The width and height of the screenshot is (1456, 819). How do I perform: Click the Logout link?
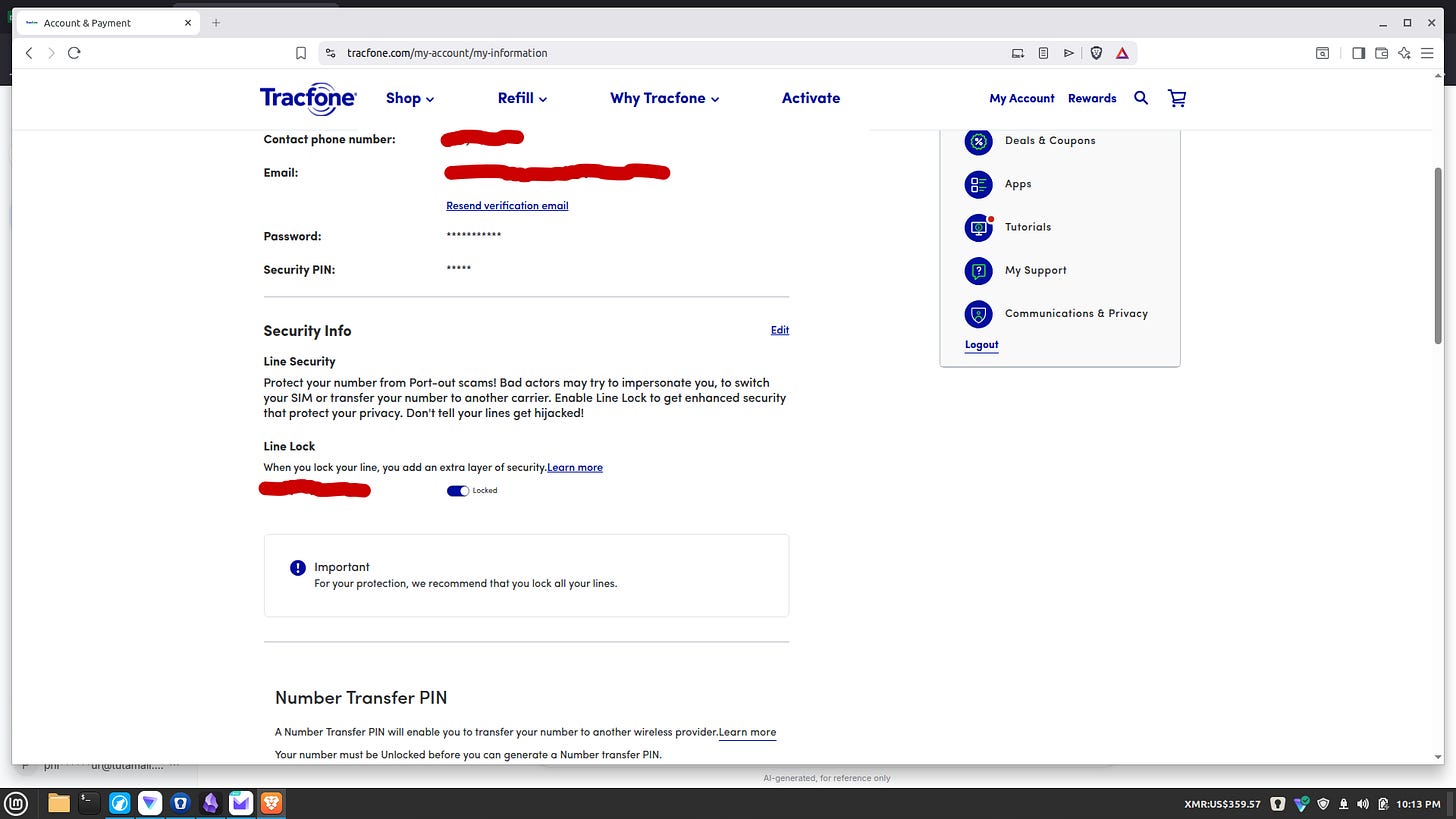pos(981,345)
